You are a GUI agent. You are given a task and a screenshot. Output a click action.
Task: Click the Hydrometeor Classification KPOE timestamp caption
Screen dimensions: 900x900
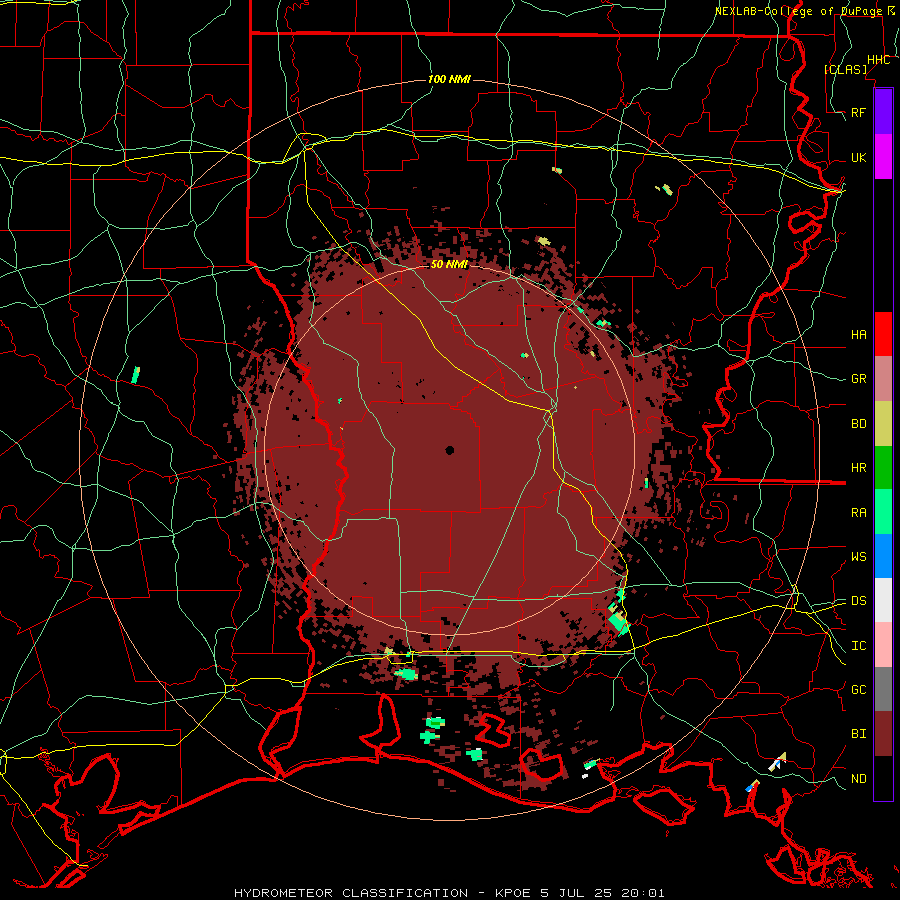click(x=449, y=893)
